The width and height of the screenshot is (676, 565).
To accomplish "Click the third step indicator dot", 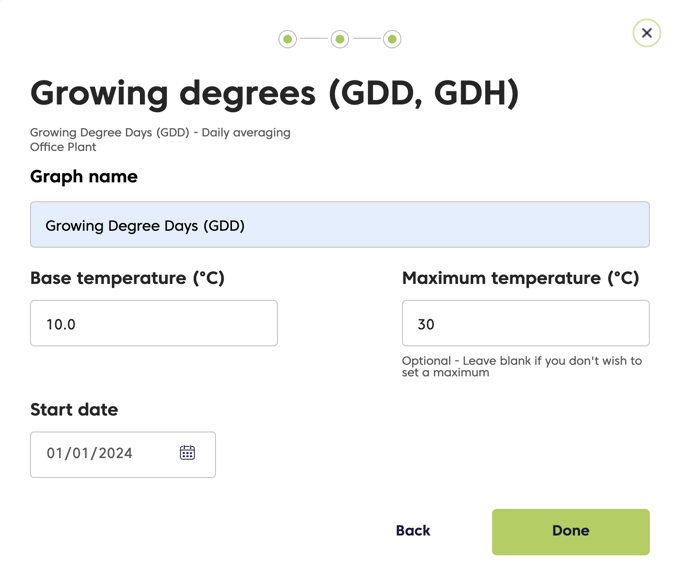I will coord(392,39).
